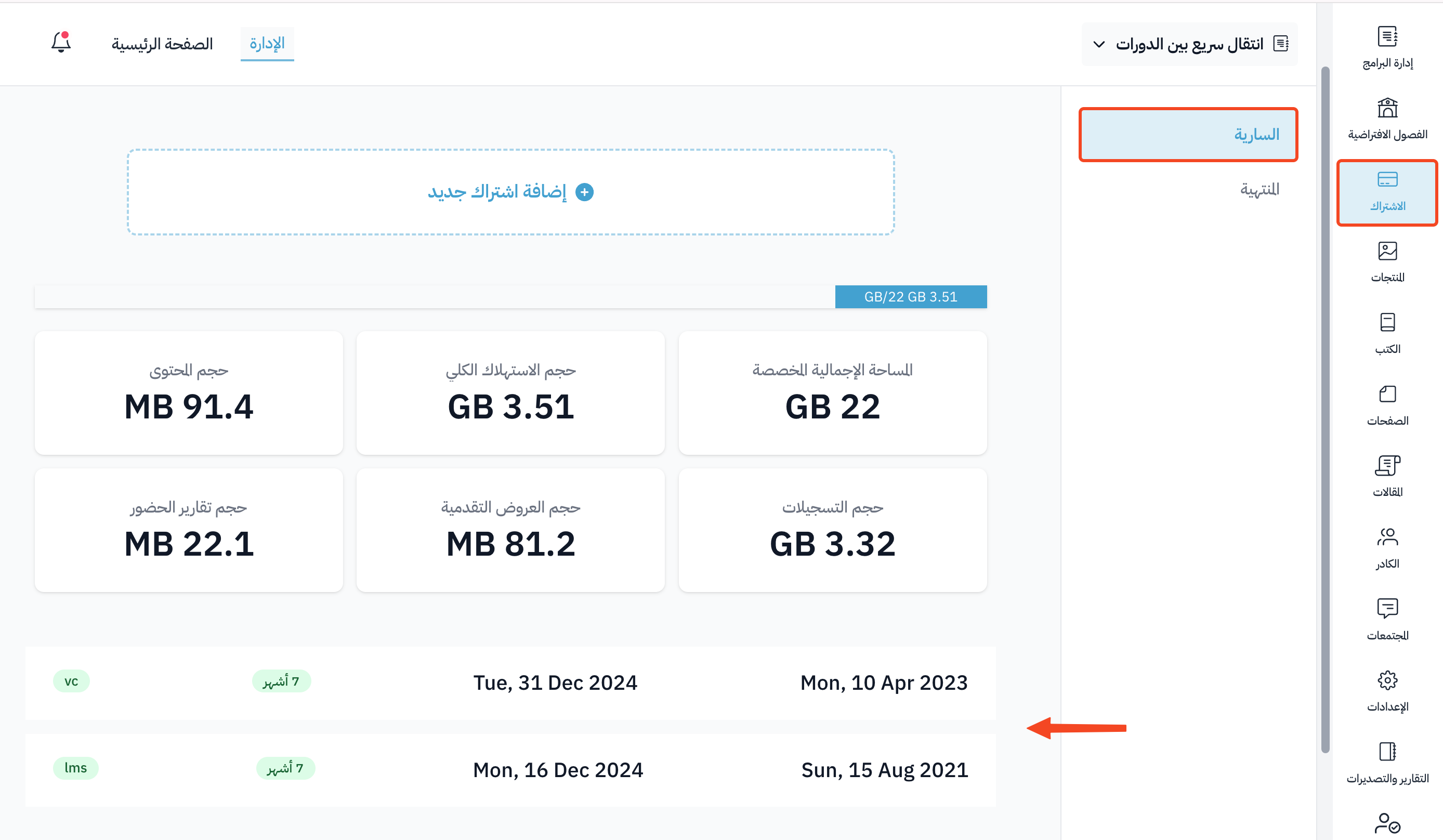Click the حجم التسجيلات GB 3.32 card
This screenshot has width=1443, height=840.
point(832,530)
